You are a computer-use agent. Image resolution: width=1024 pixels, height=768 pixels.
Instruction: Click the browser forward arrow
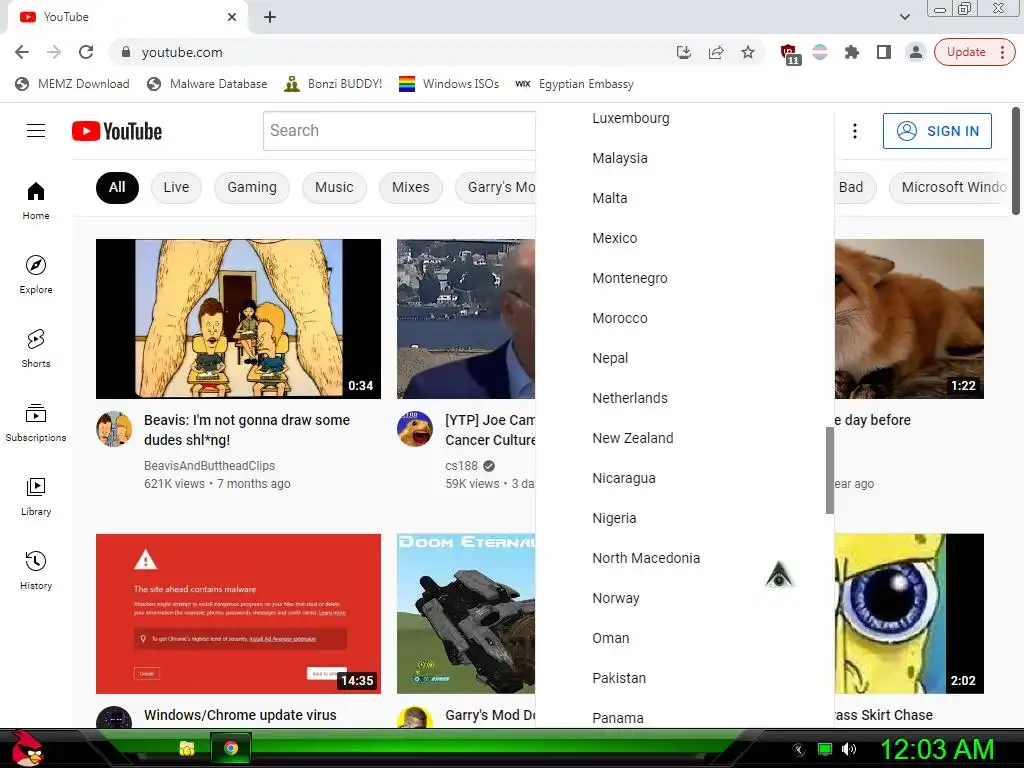[54, 52]
